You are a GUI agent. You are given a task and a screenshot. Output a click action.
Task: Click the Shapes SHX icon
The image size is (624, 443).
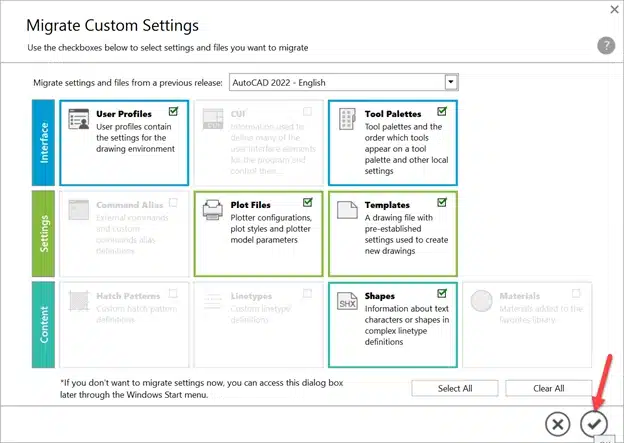point(346,302)
